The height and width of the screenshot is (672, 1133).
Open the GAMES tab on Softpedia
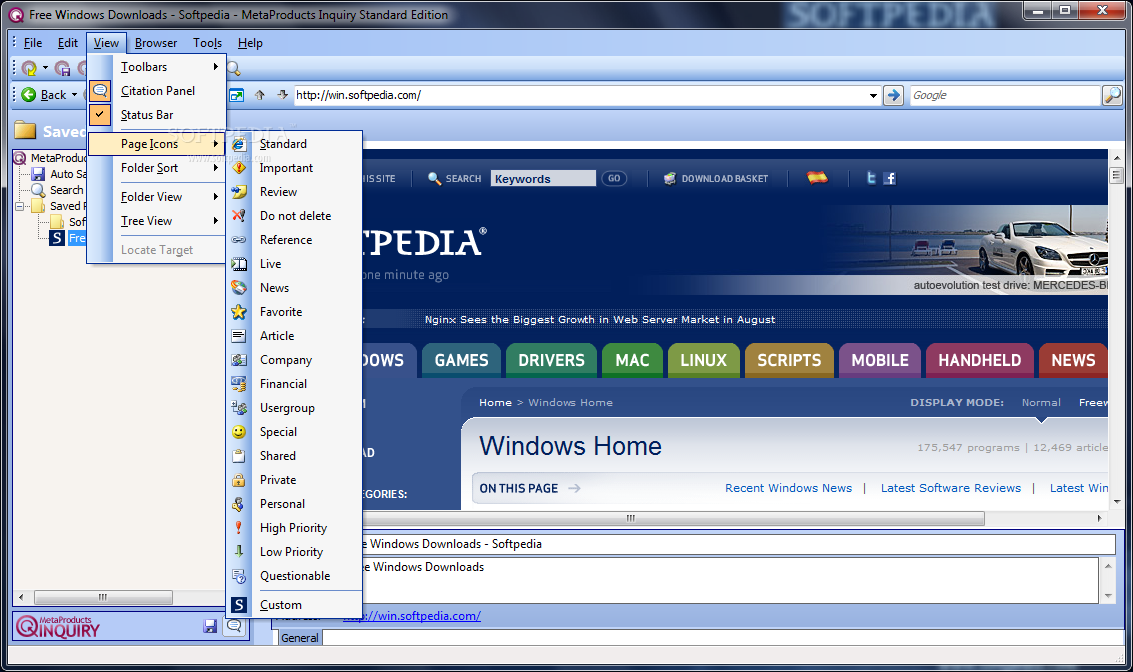(461, 360)
